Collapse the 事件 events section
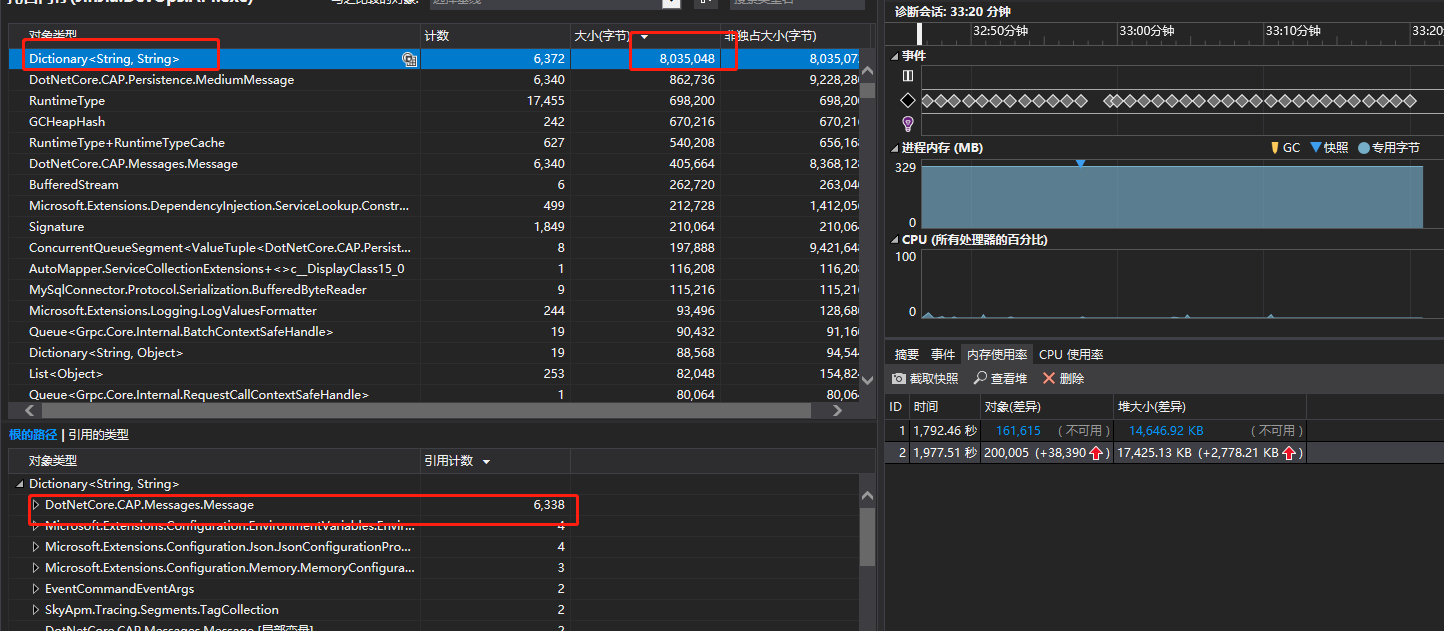The height and width of the screenshot is (631, 1444). (x=895, y=56)
